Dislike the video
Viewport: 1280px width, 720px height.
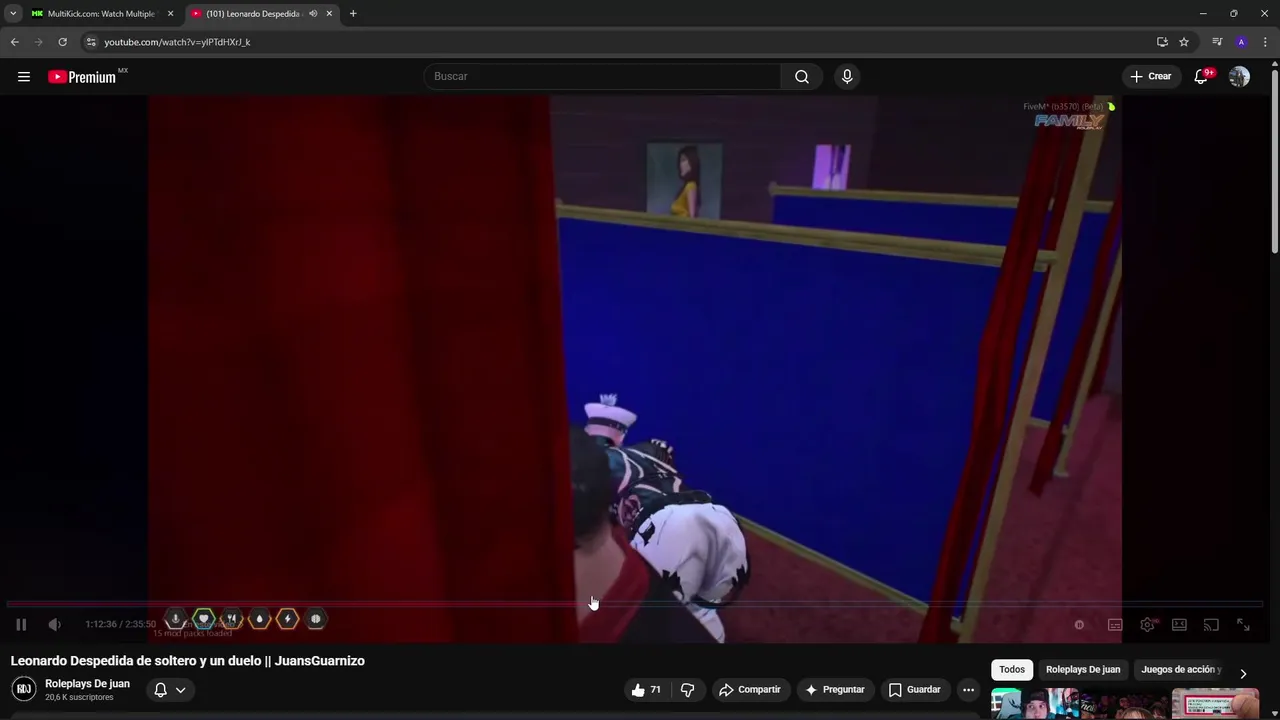tap(687, 690)
